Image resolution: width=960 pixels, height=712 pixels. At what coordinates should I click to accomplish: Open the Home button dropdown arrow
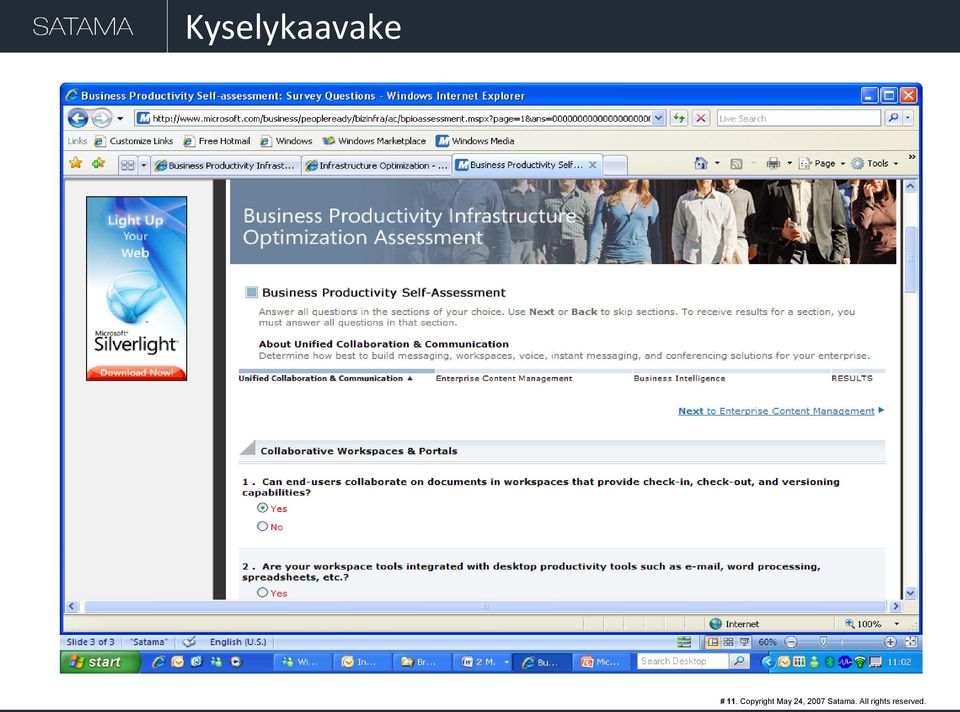coord(717,163)
